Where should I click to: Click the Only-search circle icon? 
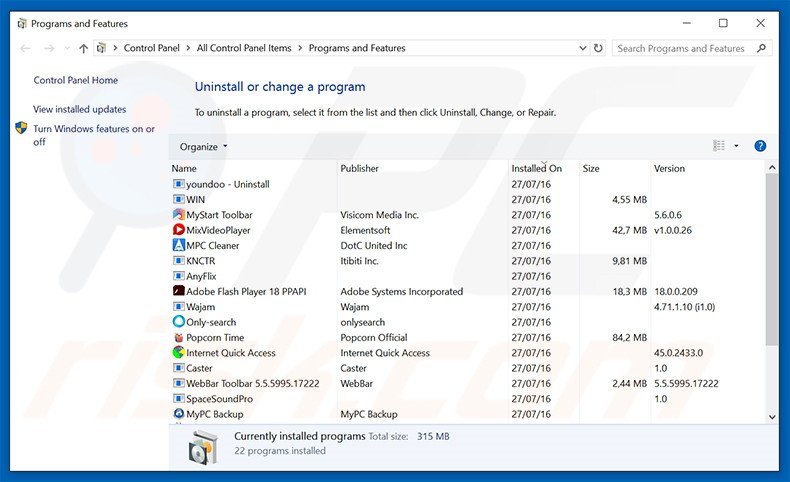178,321
